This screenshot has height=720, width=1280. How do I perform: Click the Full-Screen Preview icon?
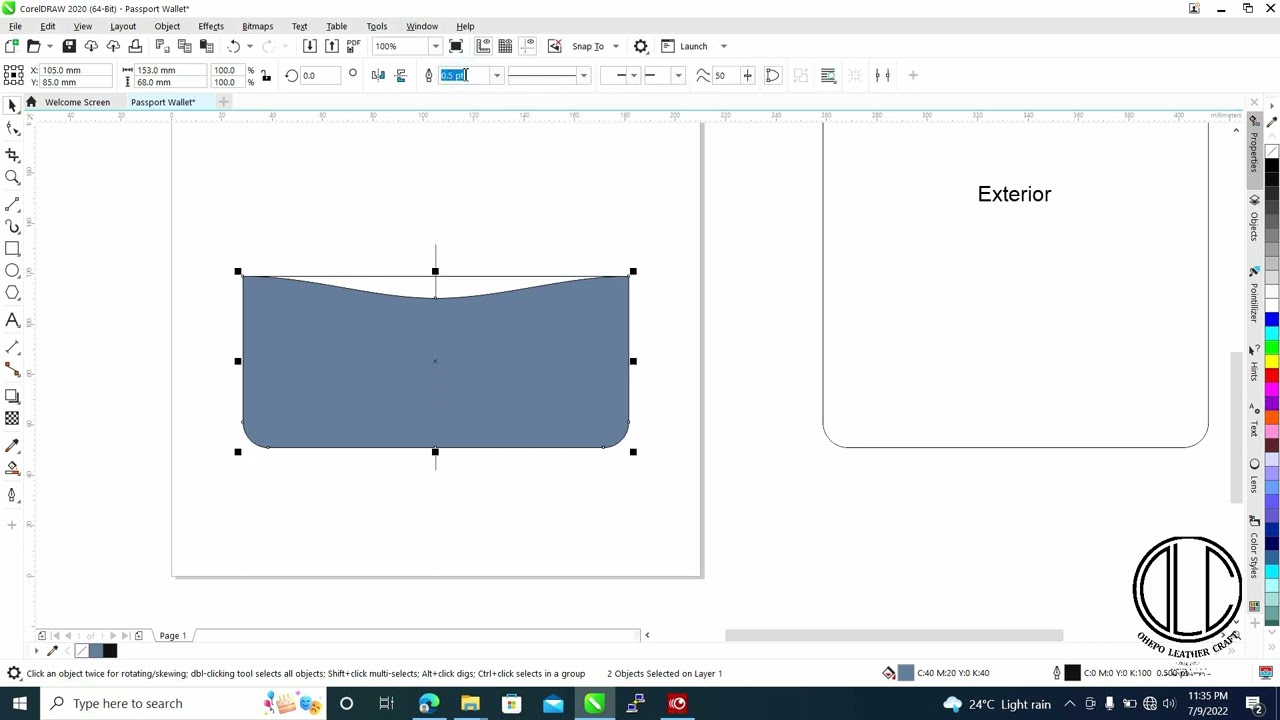(456, 46)
